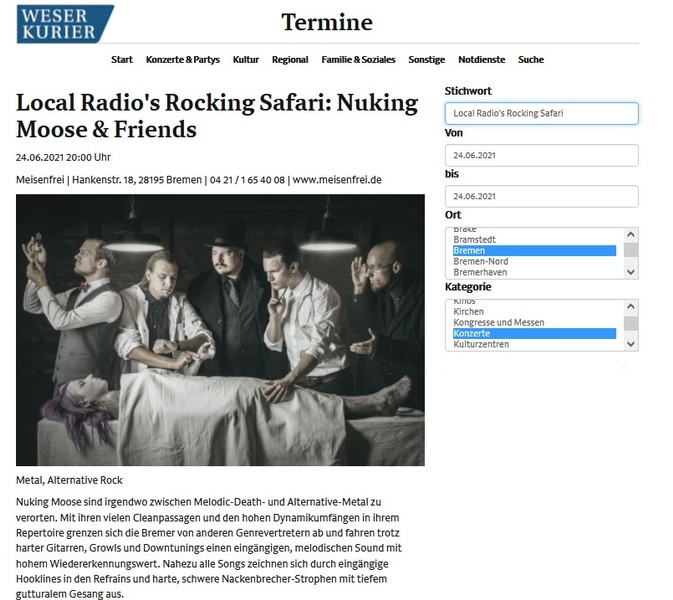673x600 pixels.
Task: Click the 'Metal, Alternative Rock' genre line
Action: pos(69,480)
